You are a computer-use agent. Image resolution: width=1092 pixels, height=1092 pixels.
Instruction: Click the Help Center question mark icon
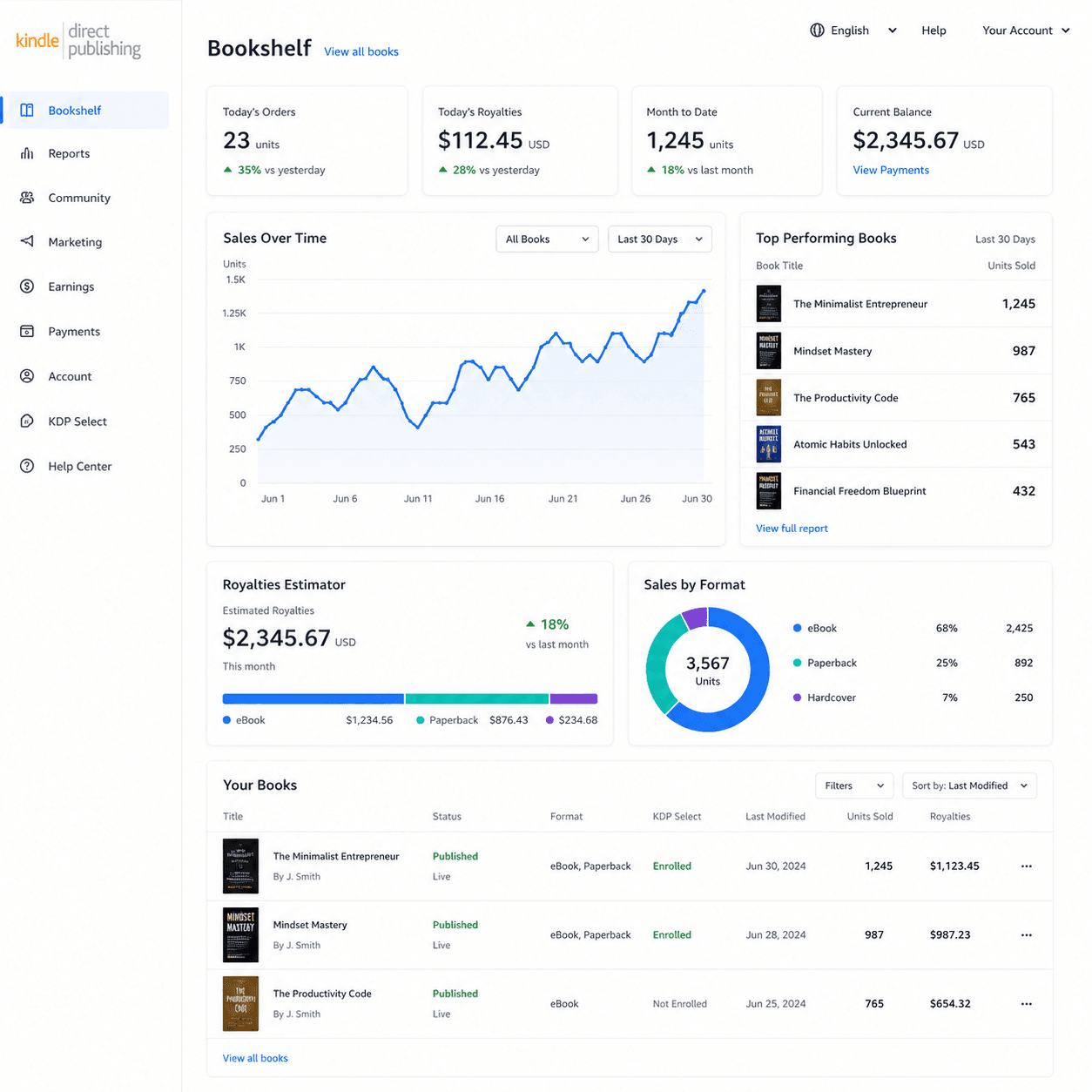27,466
